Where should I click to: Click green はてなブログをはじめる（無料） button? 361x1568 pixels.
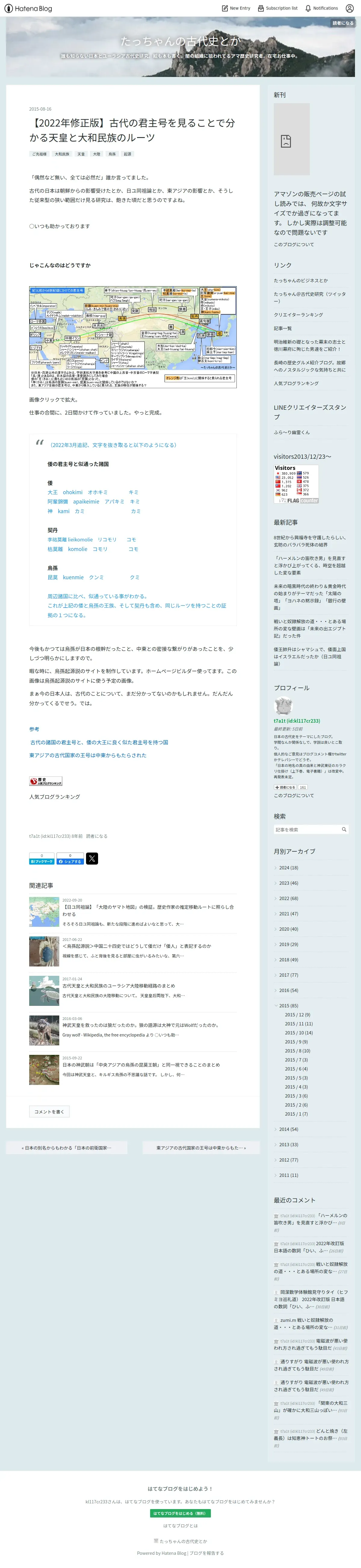click(x=180, y=1513)
